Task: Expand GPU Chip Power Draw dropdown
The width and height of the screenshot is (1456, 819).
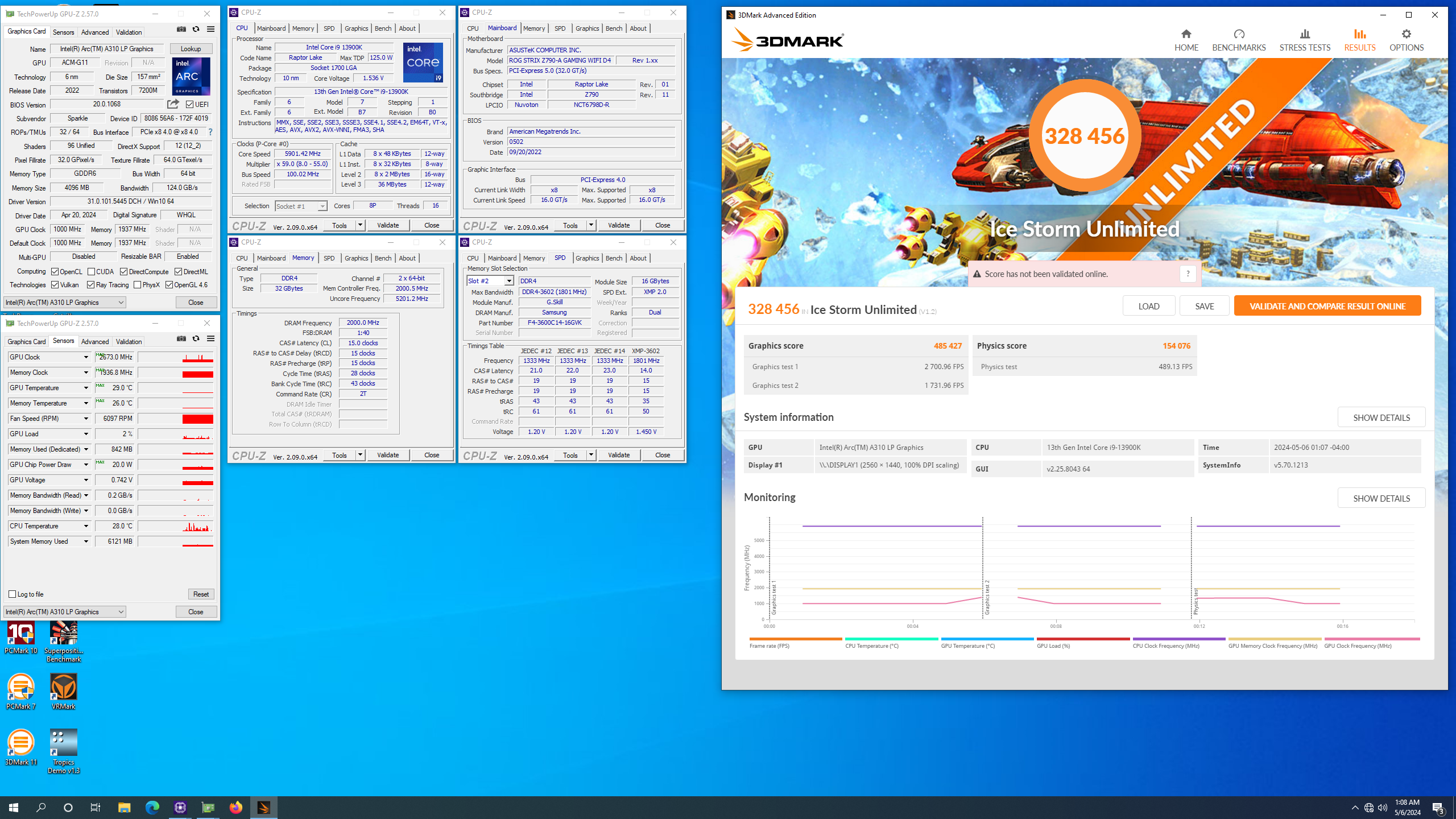Action: pos(86,465)
